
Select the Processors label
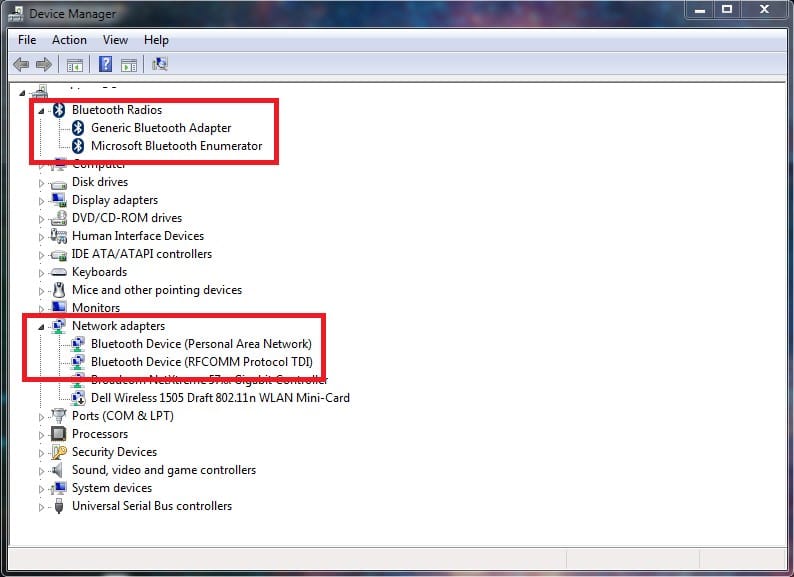click(100, 434)
